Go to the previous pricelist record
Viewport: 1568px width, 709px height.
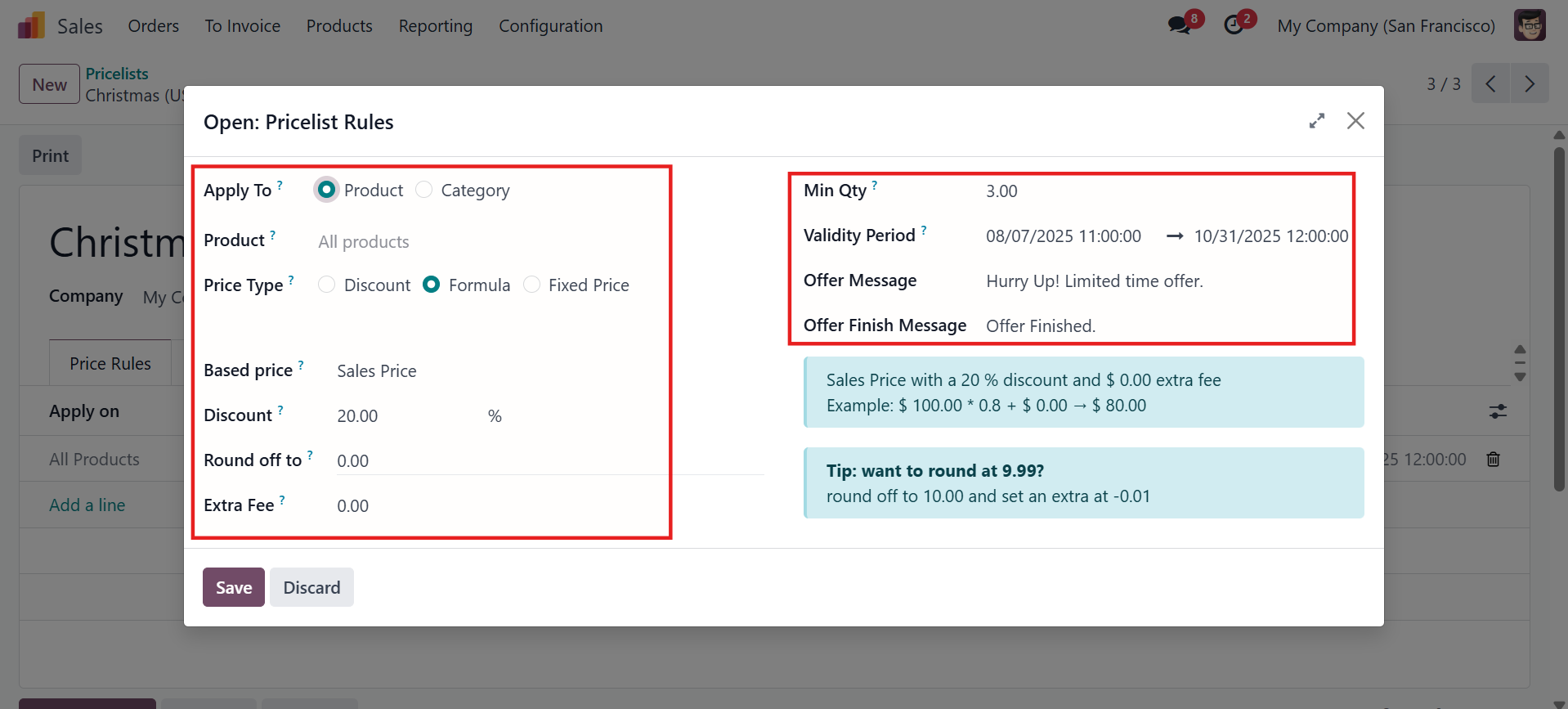(1490, 83)
